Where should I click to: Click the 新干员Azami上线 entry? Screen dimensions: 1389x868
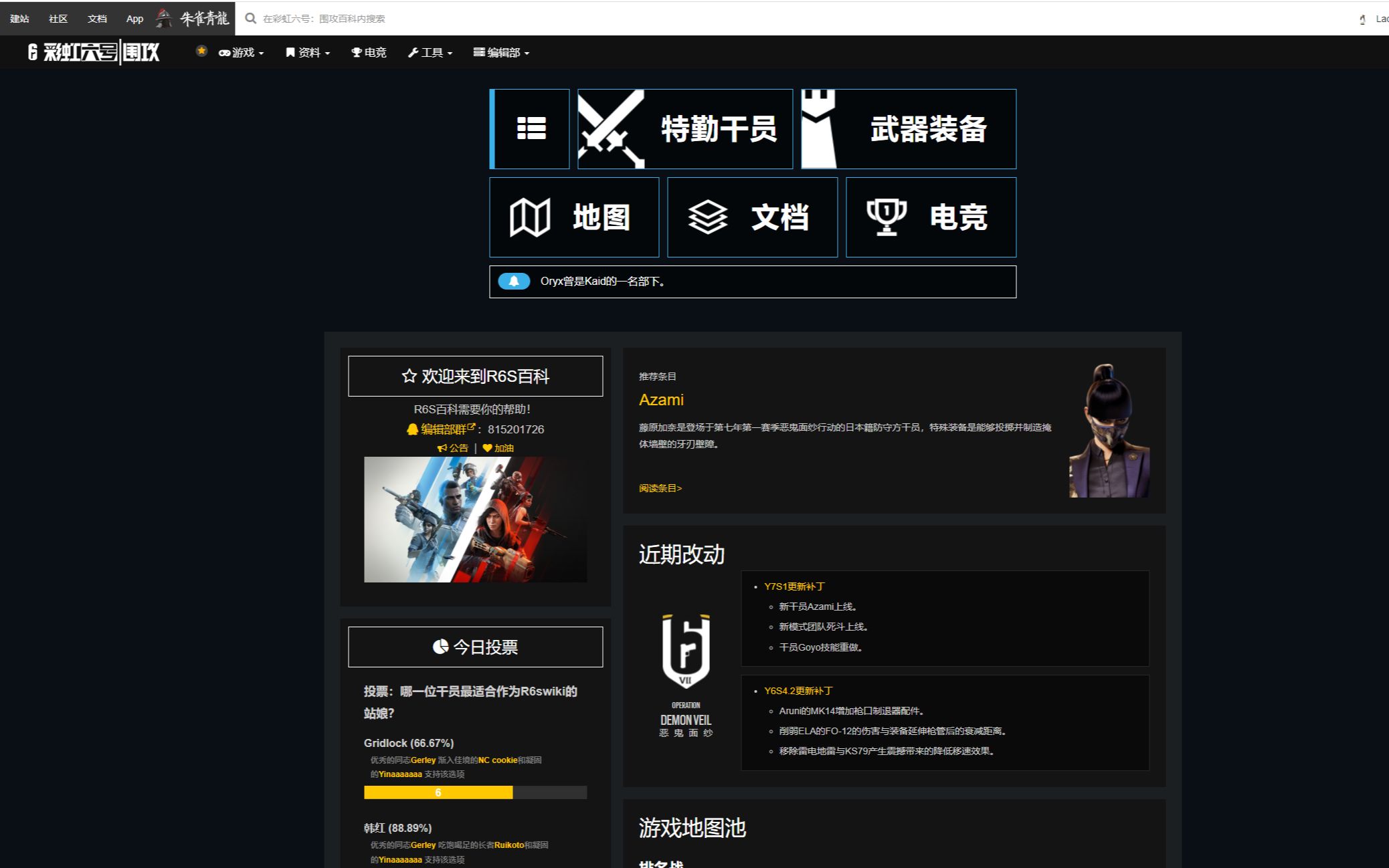818,607
